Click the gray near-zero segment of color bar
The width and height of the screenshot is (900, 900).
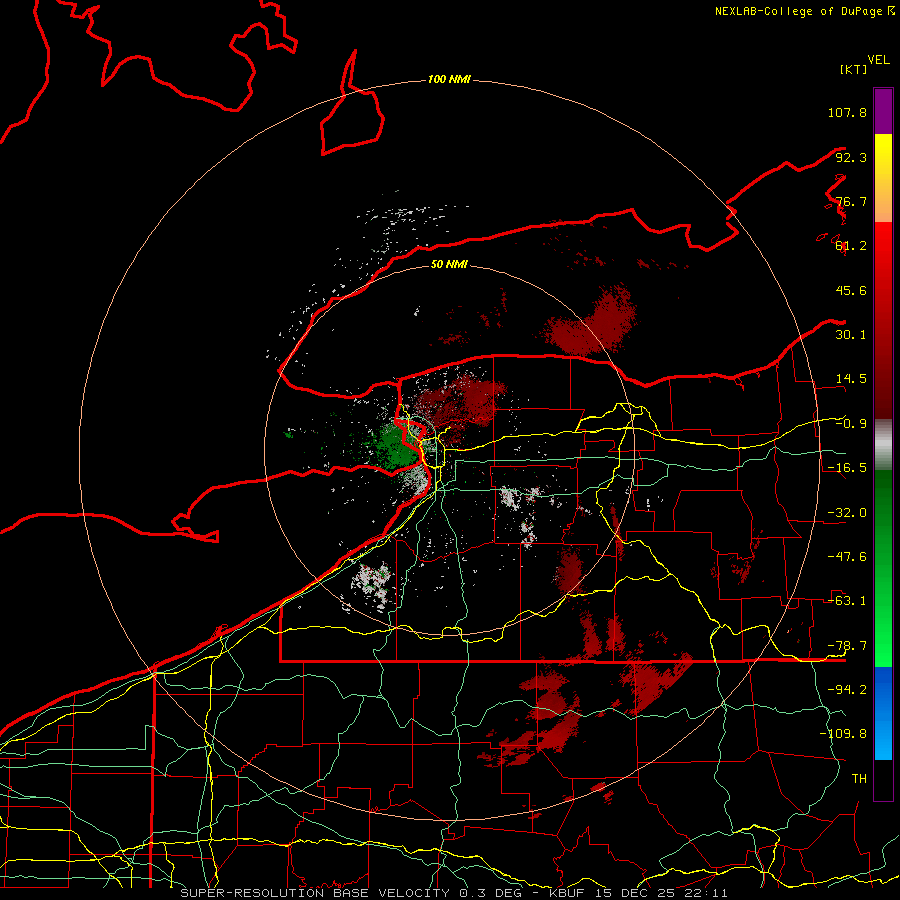pos(883,445)
